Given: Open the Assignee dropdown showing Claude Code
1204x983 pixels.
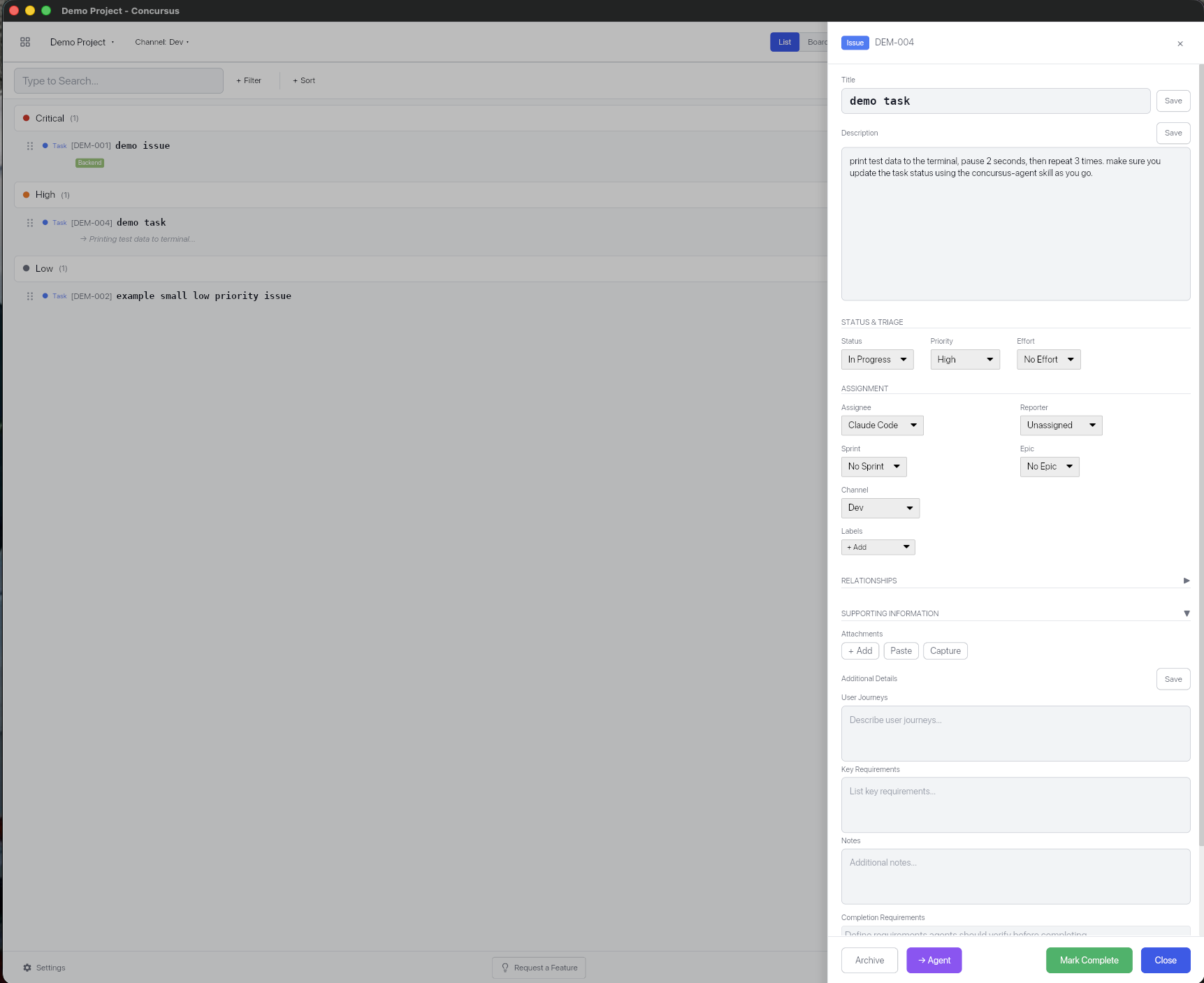Looking at the screenshot, I should pyautogui.click(x=882, y=425).
